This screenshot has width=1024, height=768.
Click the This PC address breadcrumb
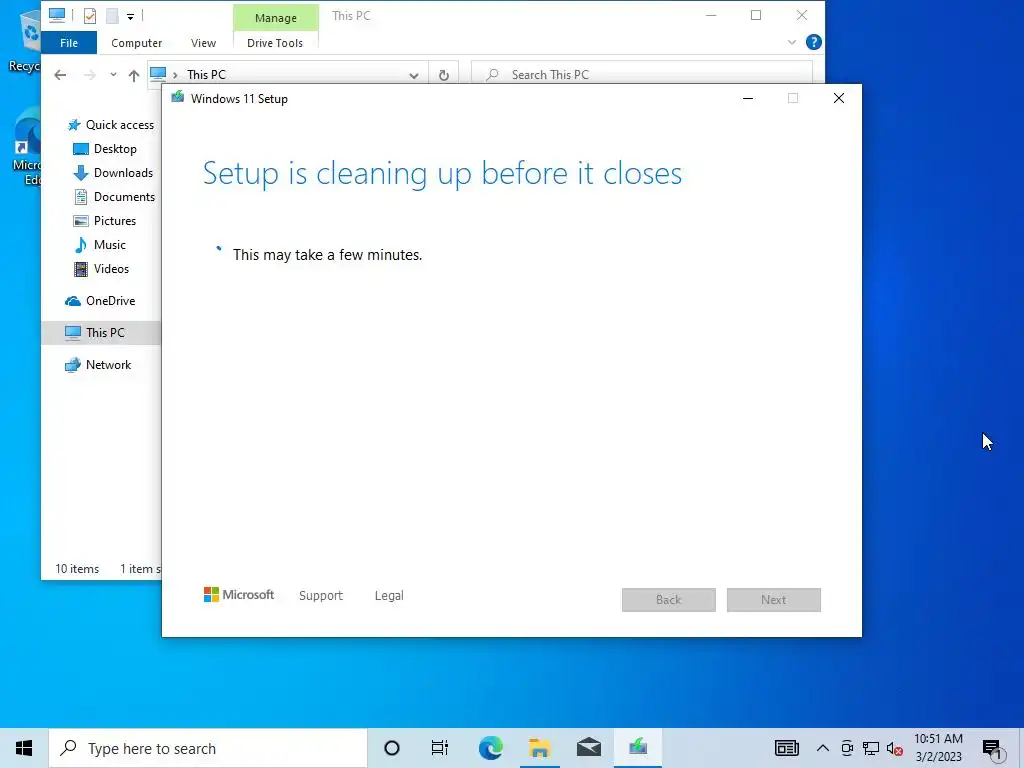coord(206,75)
